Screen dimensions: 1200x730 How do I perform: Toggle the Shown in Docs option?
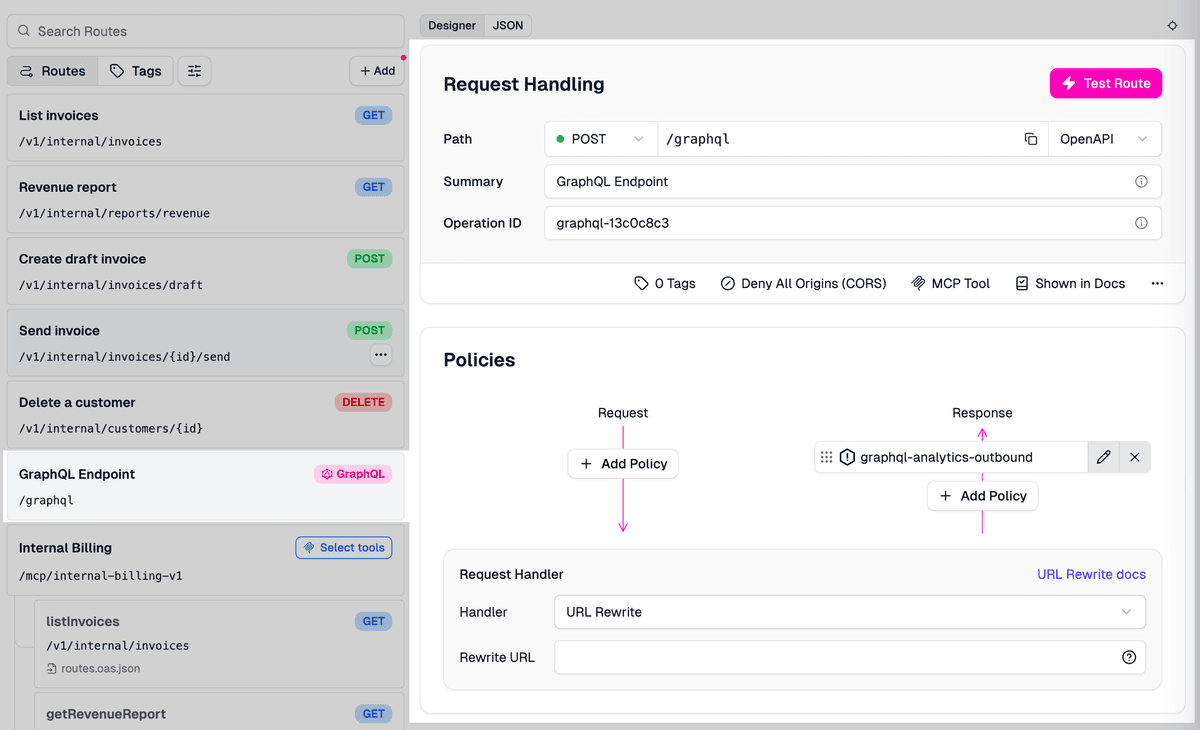pos(1070,283)
